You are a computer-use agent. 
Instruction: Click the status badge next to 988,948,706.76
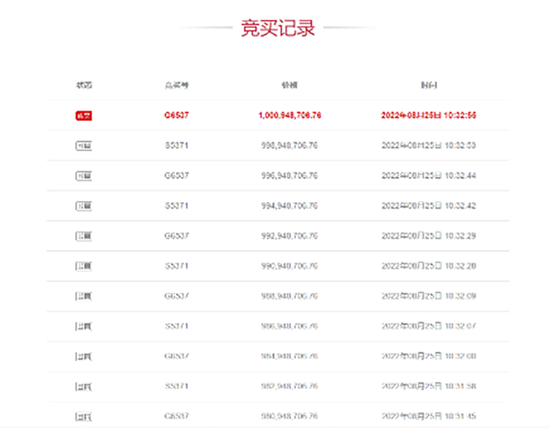(x=84, y=297)
